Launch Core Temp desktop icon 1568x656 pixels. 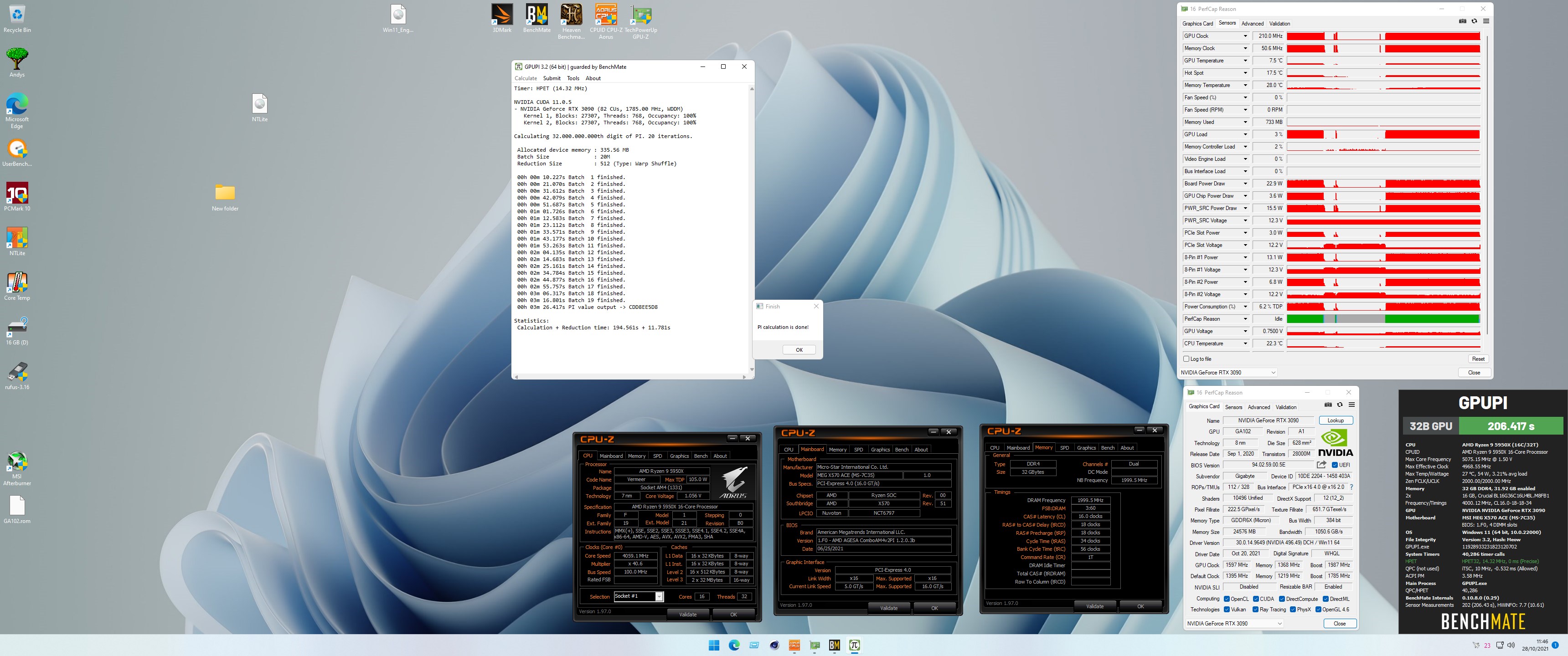click(17, 286)
